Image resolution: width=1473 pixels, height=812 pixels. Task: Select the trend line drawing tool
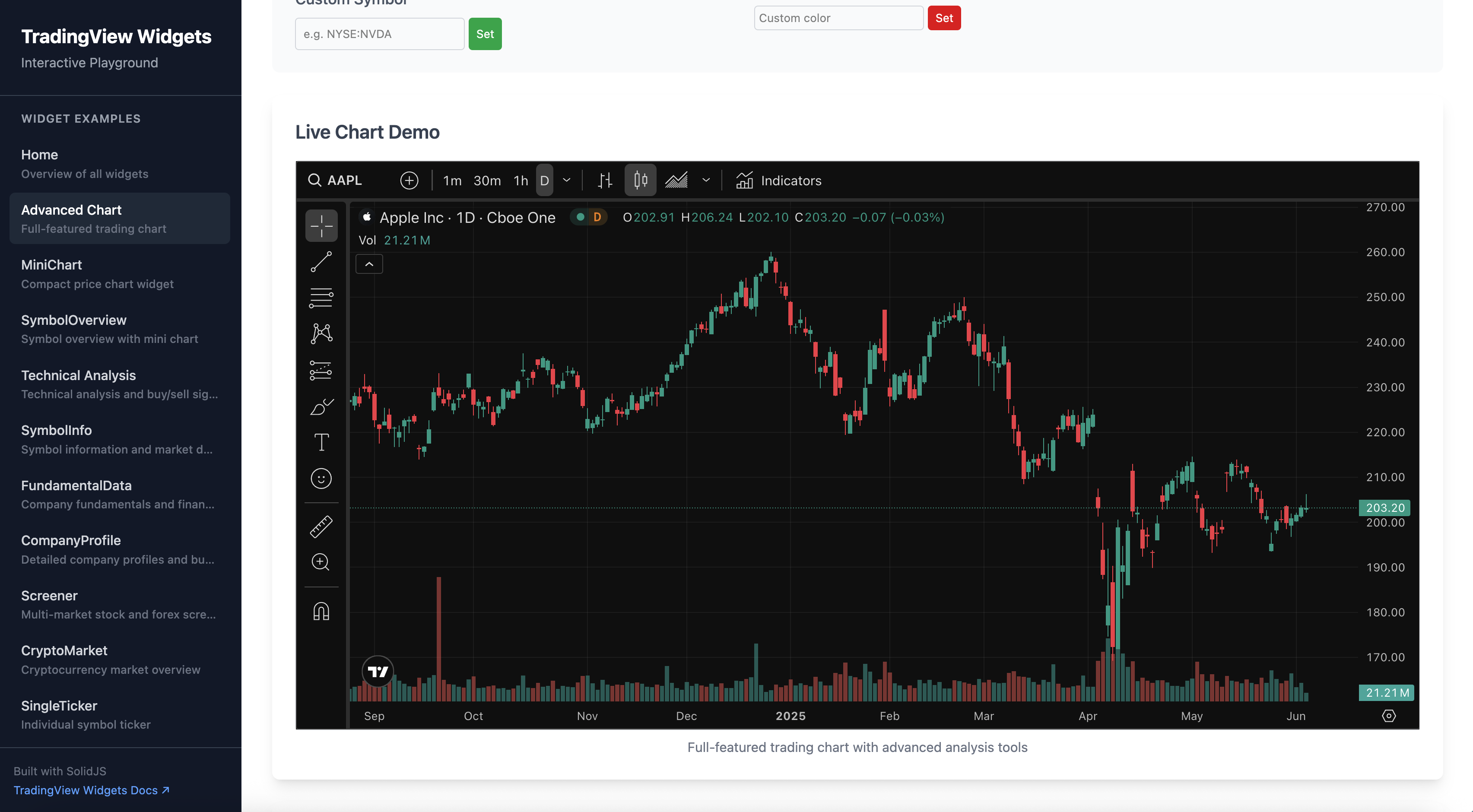(x=321, y=262)
